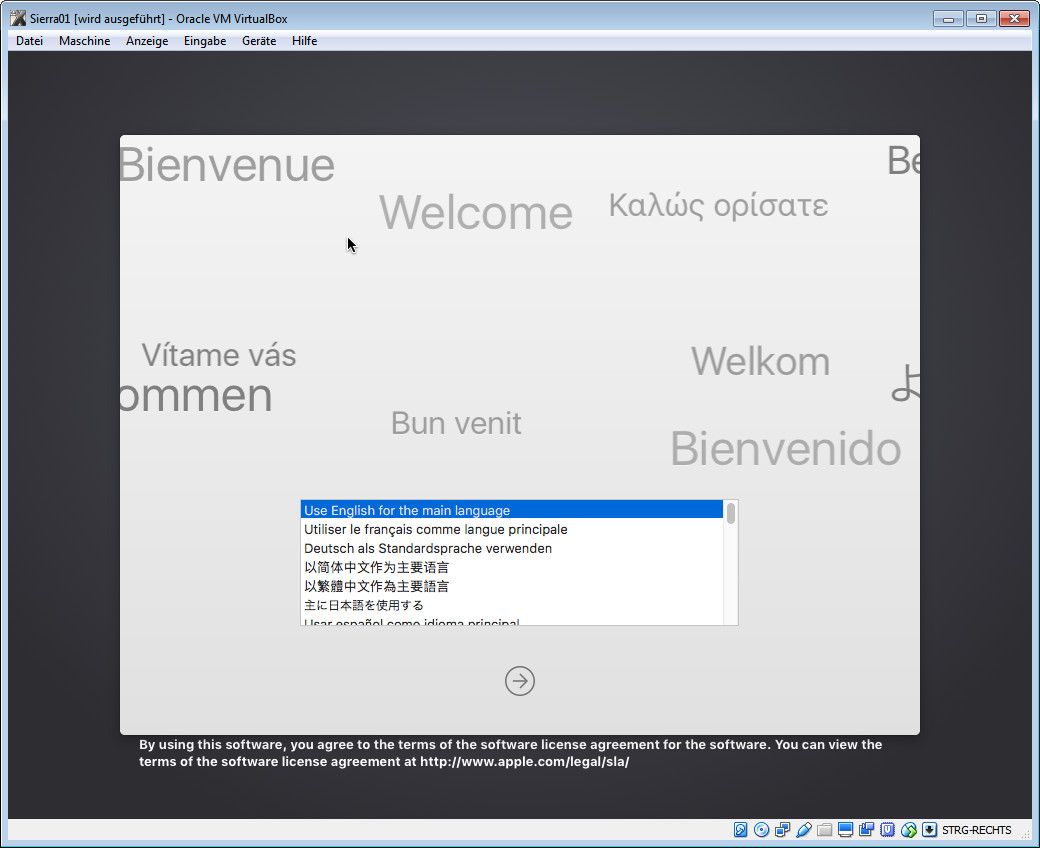Screen dimensions: 1040x848
Task: Open the USB devices status icon
Action: point(804,830)
